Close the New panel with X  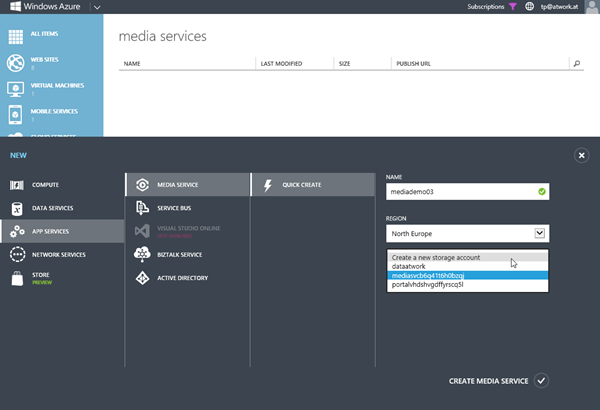581,155
